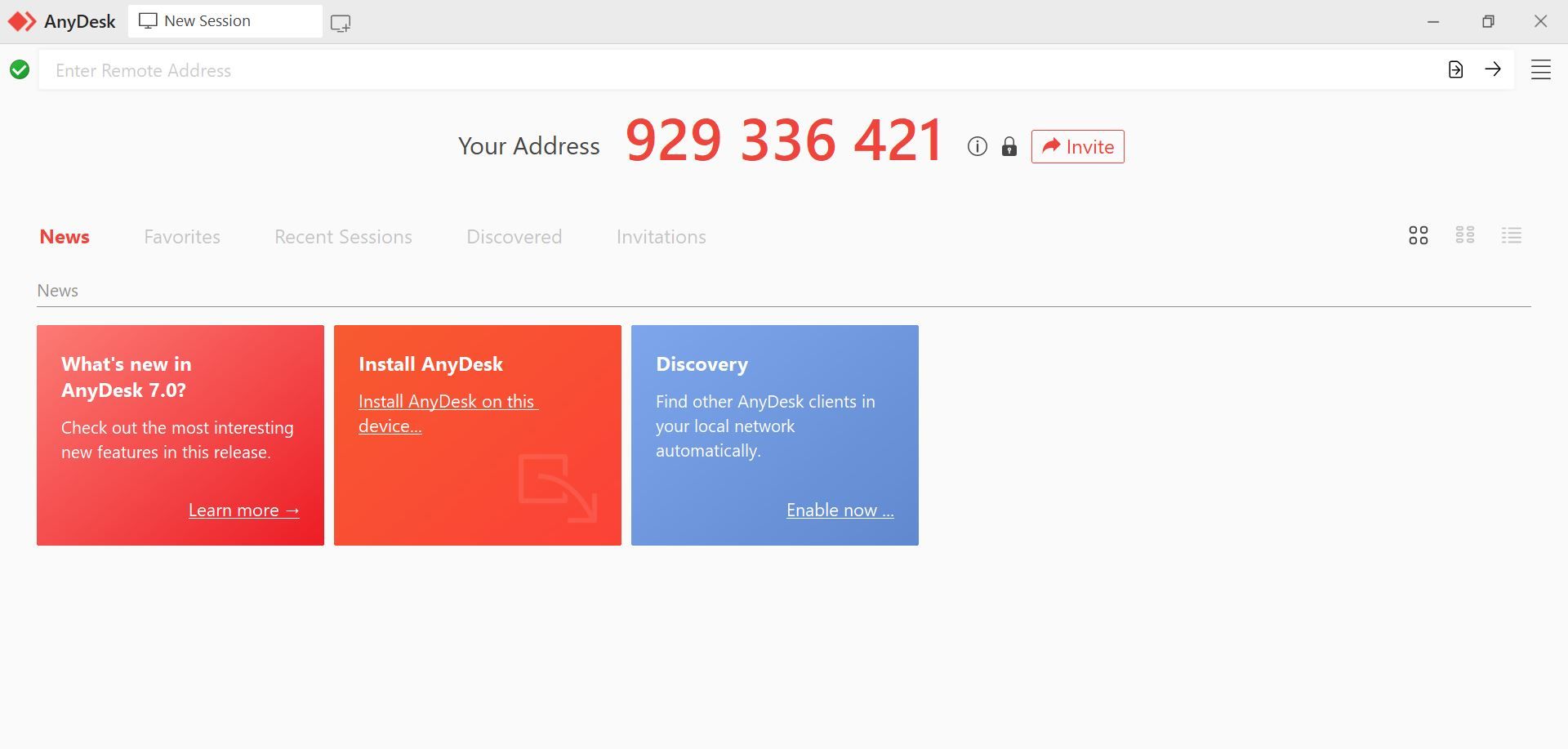Viewport: 1568px width, 749px height.
Task: Open the hamburger main menu
Action: coord(1540,69)
